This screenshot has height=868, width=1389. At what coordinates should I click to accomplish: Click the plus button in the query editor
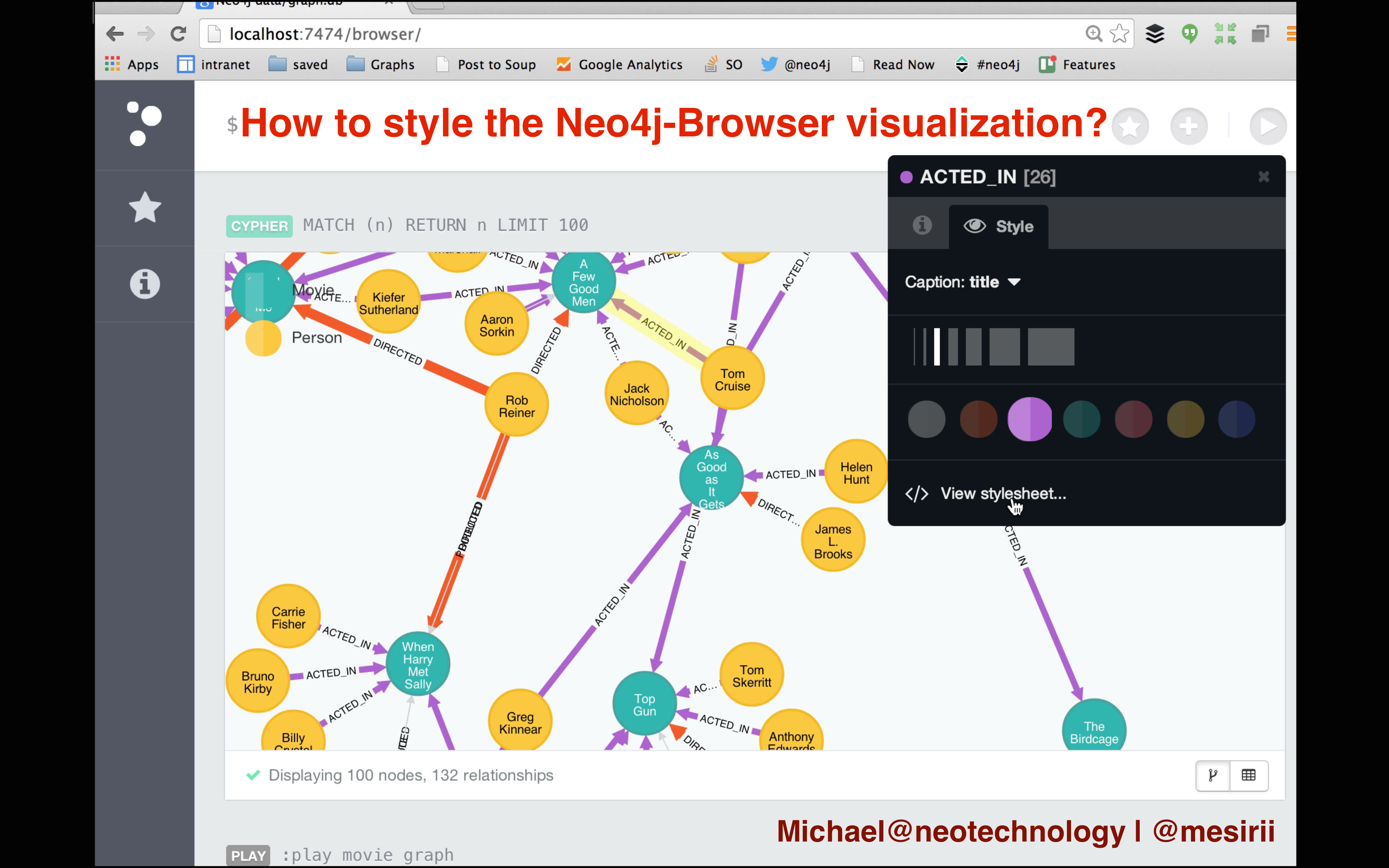(x=1189, y=126)
